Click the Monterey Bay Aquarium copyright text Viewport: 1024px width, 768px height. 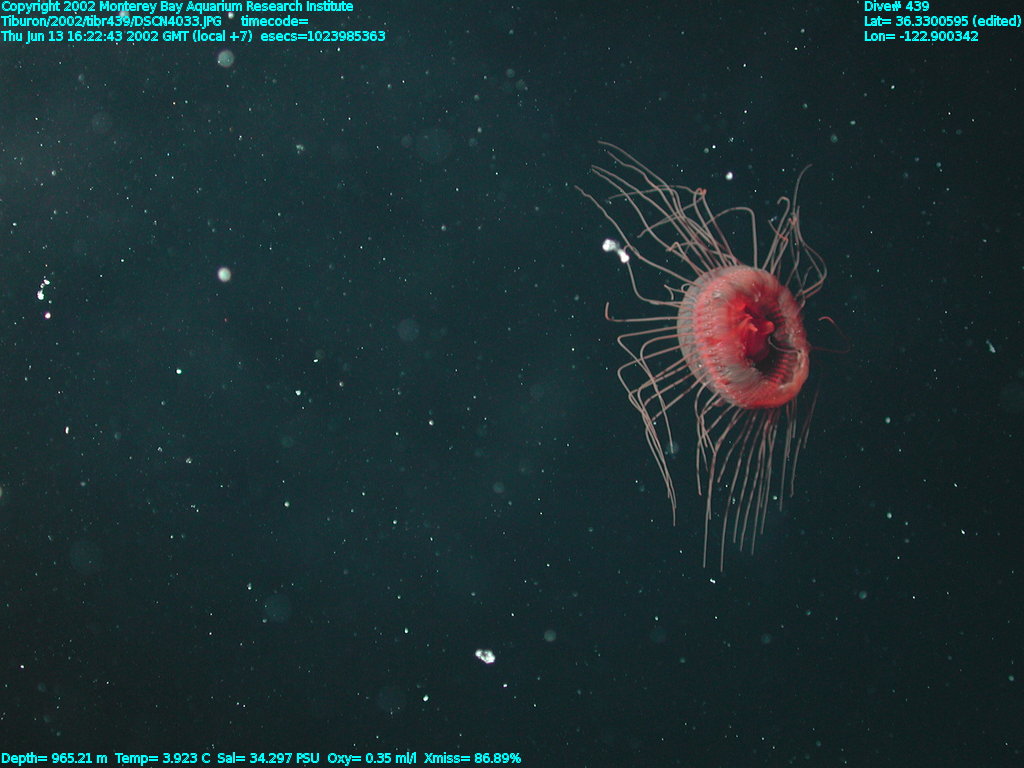177,7
